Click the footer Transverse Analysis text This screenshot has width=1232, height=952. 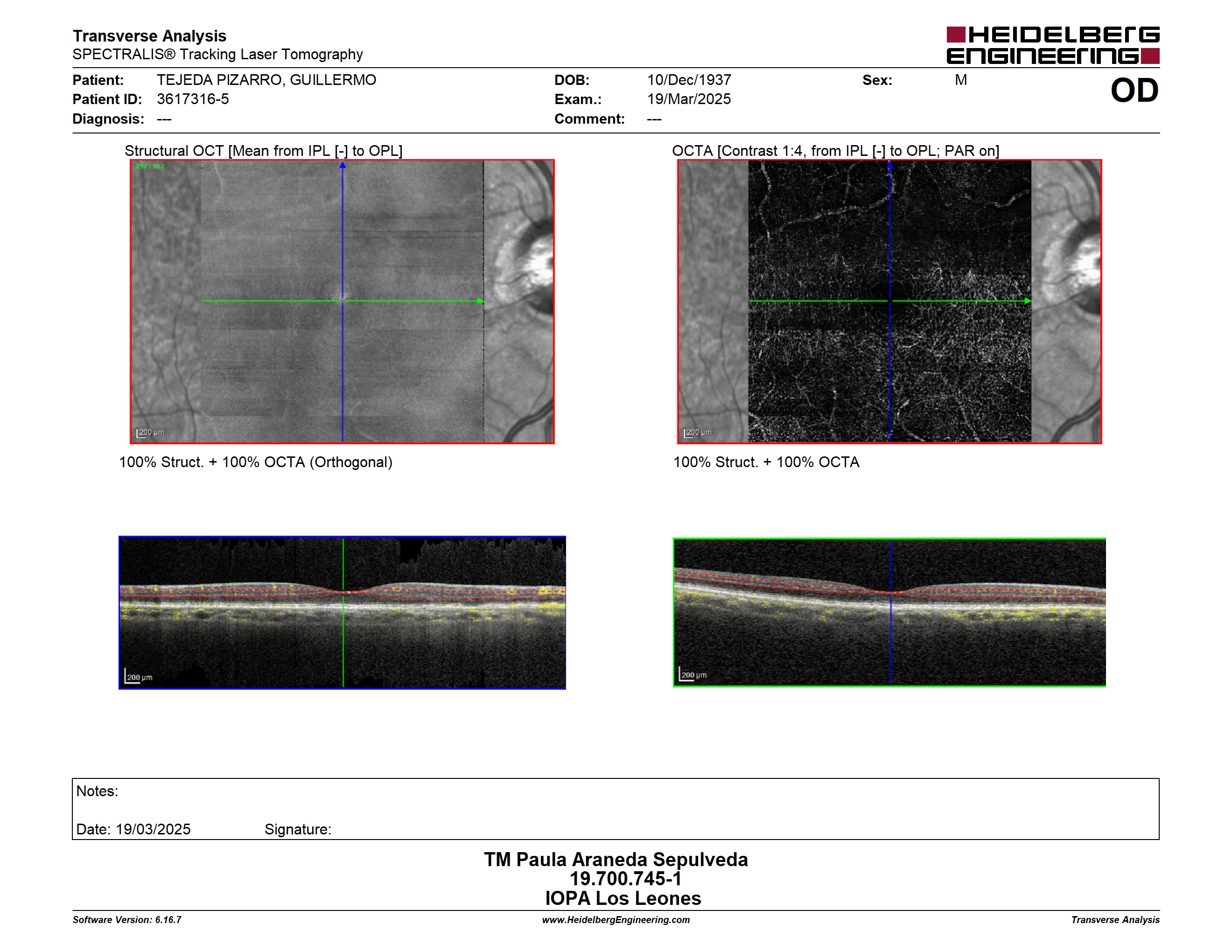pos(1115,920)
